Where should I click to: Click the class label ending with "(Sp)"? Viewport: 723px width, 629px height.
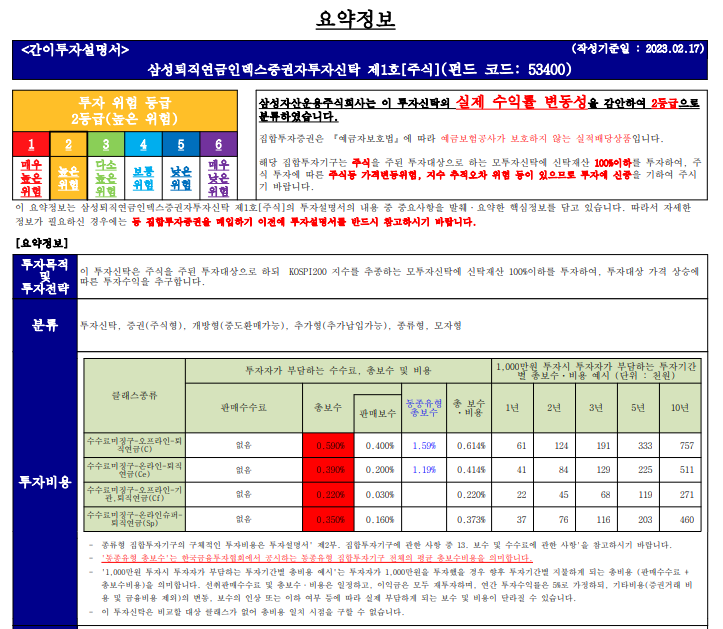[135, 519]
